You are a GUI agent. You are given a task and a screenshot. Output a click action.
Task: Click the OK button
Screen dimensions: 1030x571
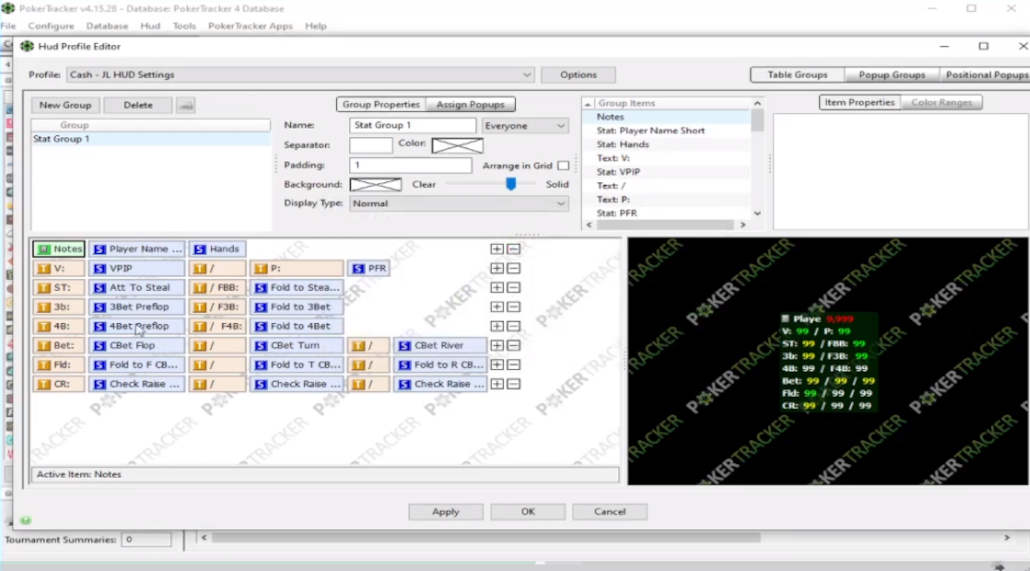pos(527,512)
